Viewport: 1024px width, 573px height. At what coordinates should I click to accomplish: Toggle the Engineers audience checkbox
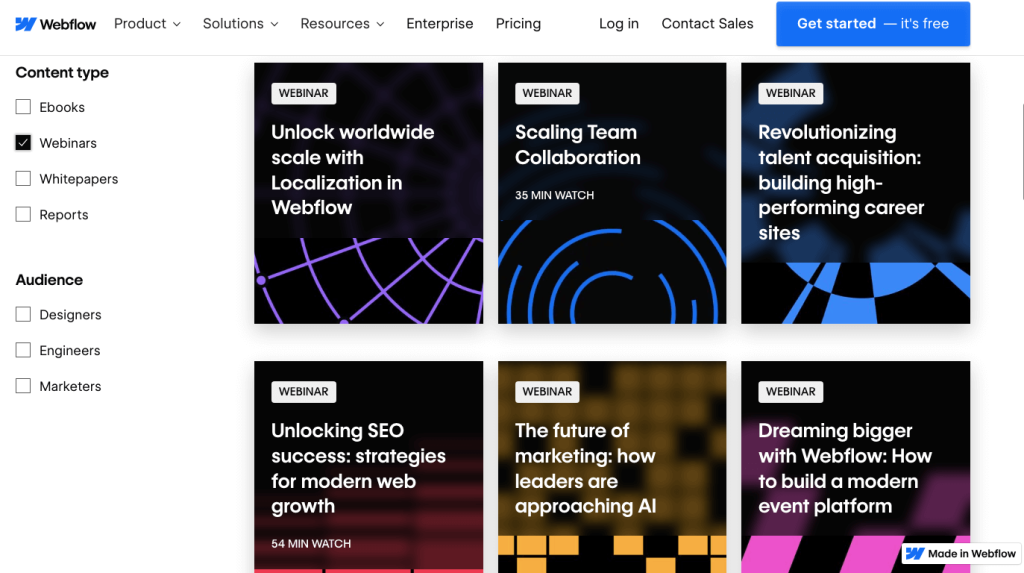pyautogui.click(x=23, y=350)
